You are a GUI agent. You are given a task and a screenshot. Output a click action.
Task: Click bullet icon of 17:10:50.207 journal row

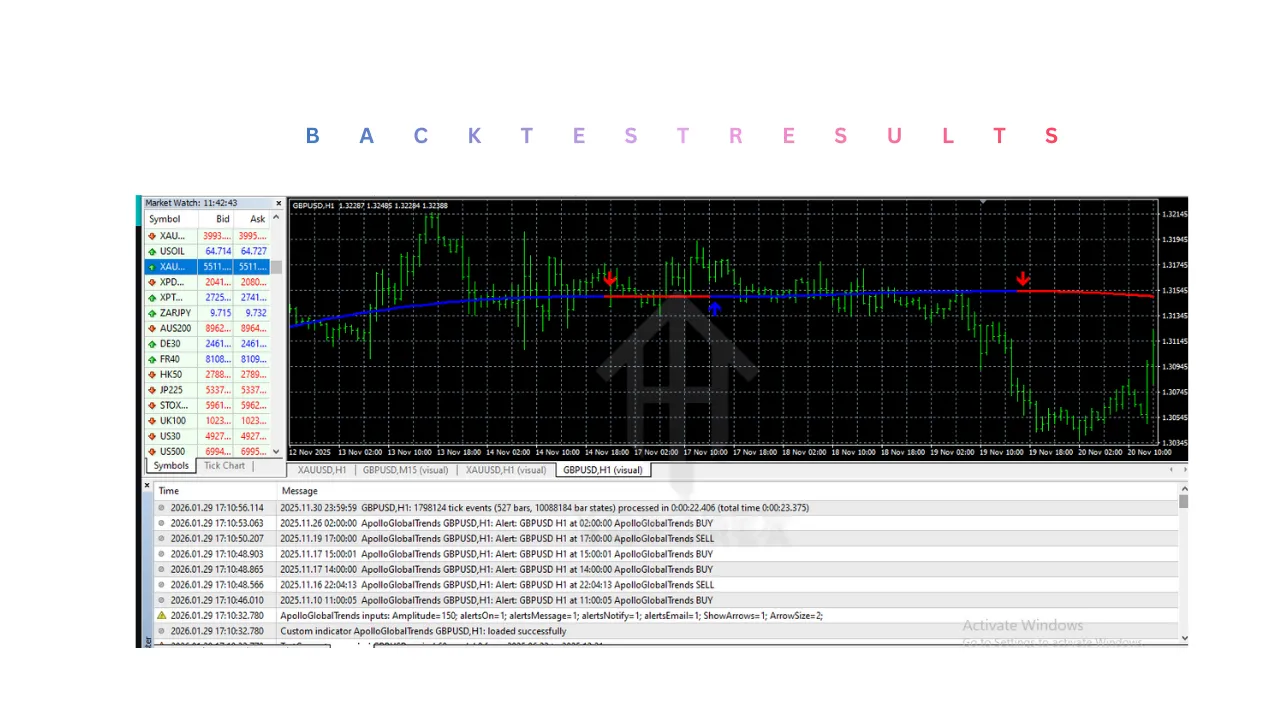pos(162,538)
